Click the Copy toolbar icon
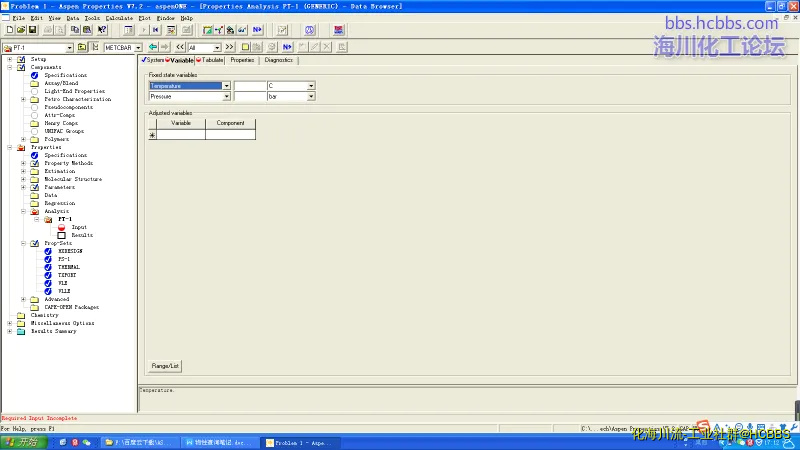 pyautogui.click(x=75, y=30)
